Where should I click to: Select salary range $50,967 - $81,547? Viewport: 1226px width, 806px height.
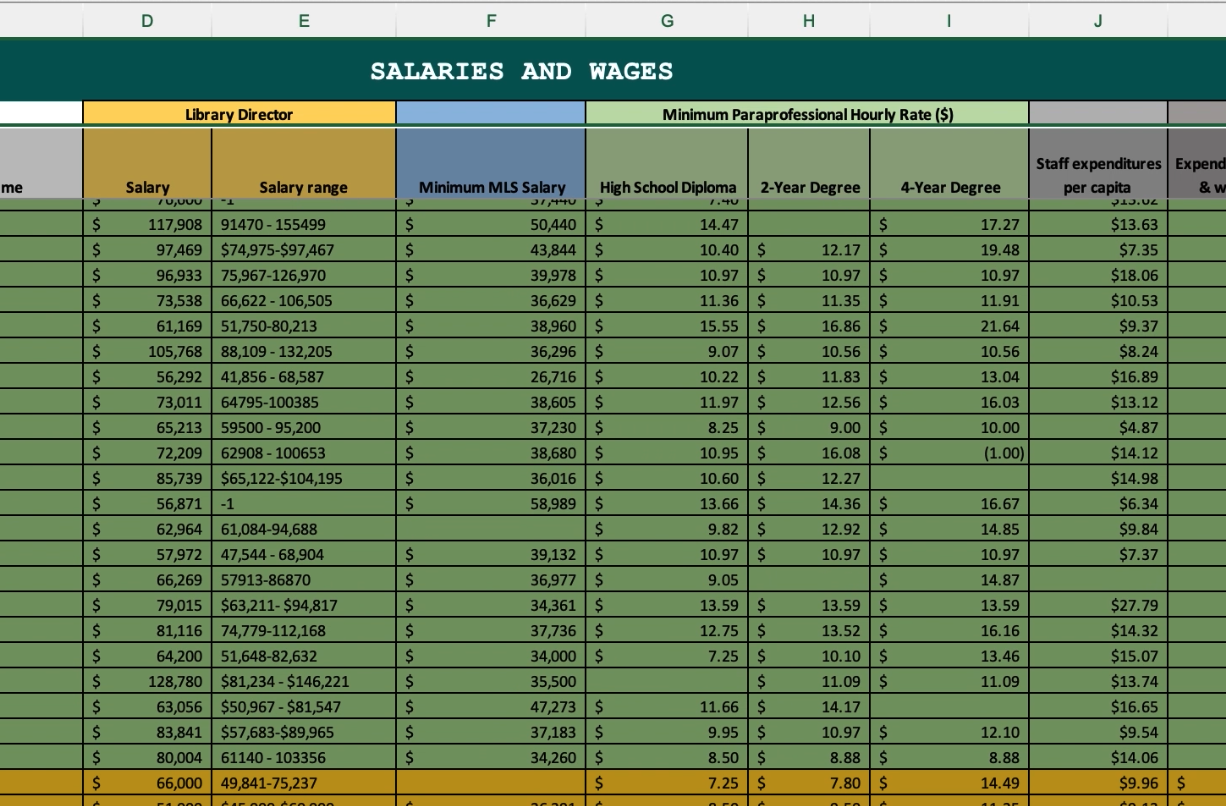[x=304, y=707]
